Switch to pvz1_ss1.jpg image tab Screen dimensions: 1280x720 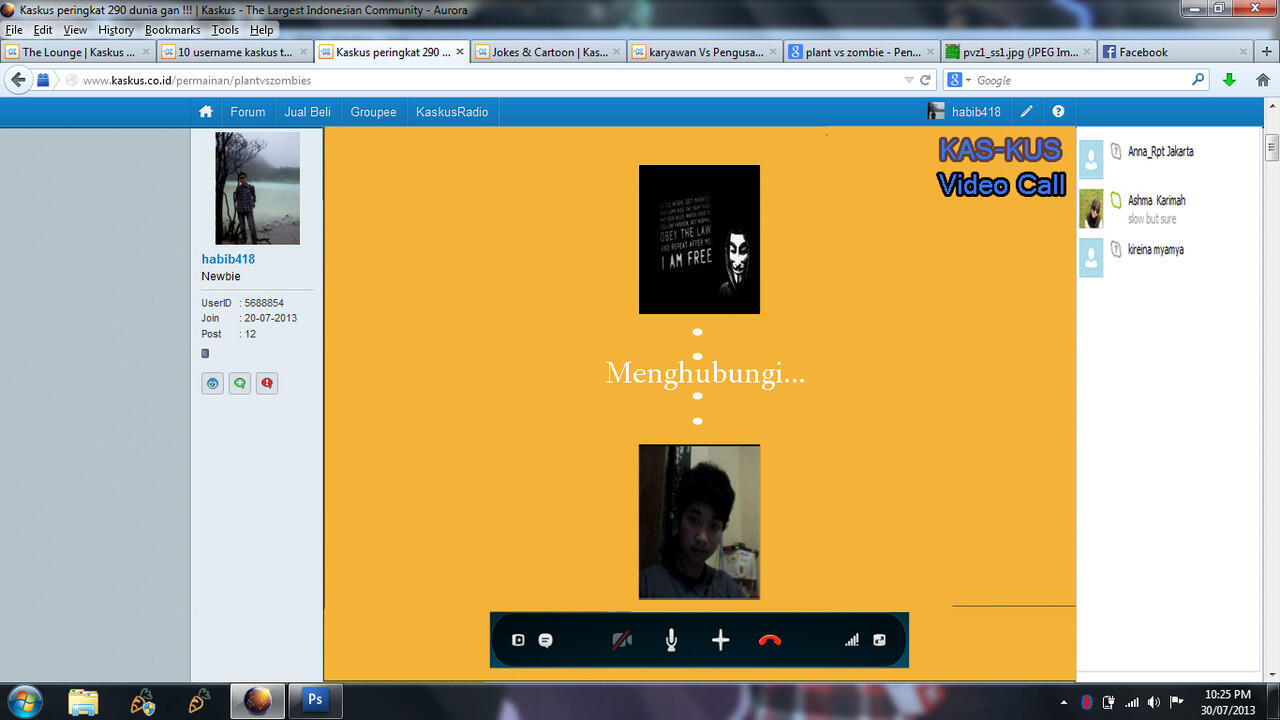click(1020, 52)
